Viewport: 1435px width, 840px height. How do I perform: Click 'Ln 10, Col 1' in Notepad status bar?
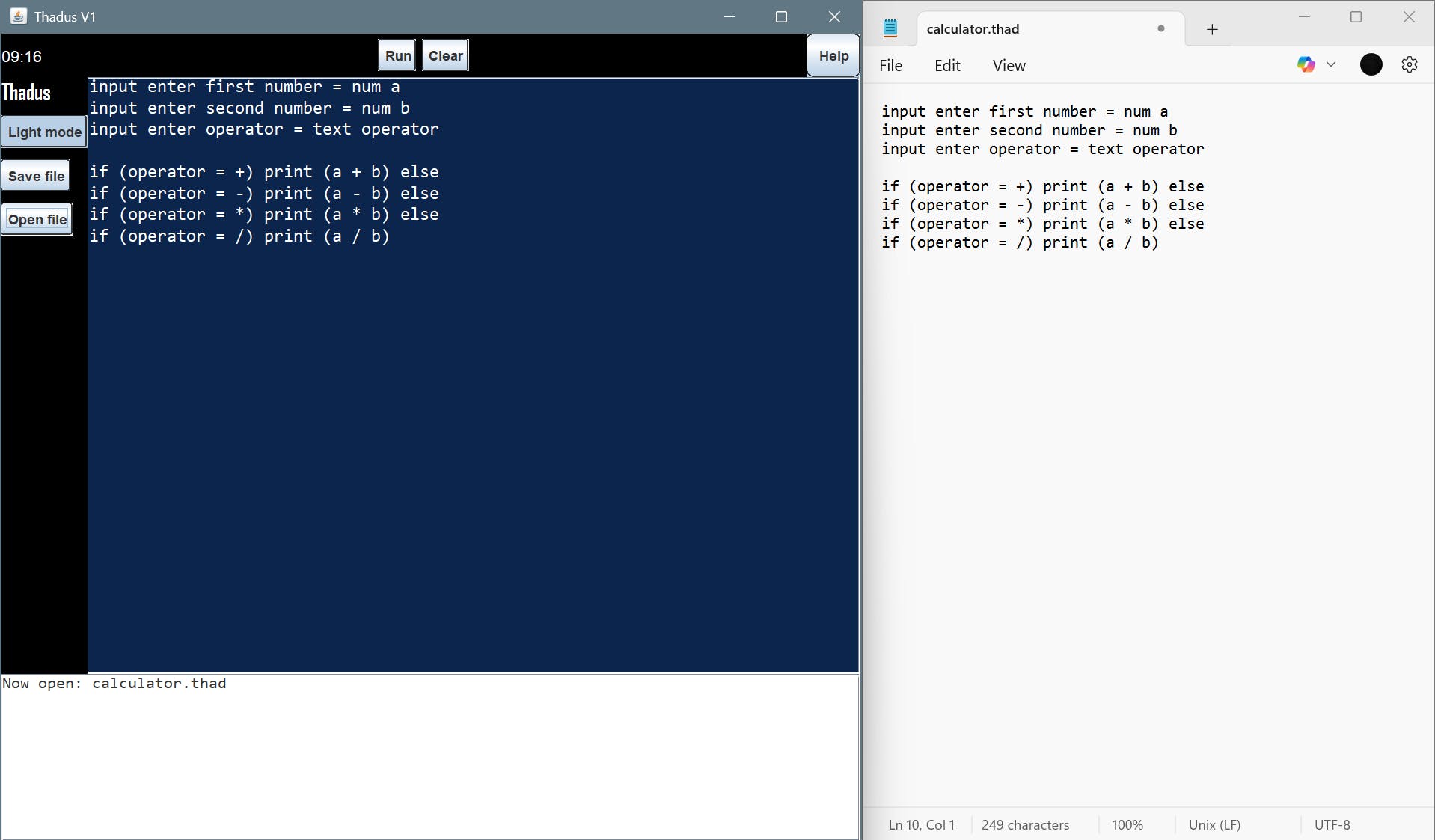pyautogui.click(x=921, y=825)
